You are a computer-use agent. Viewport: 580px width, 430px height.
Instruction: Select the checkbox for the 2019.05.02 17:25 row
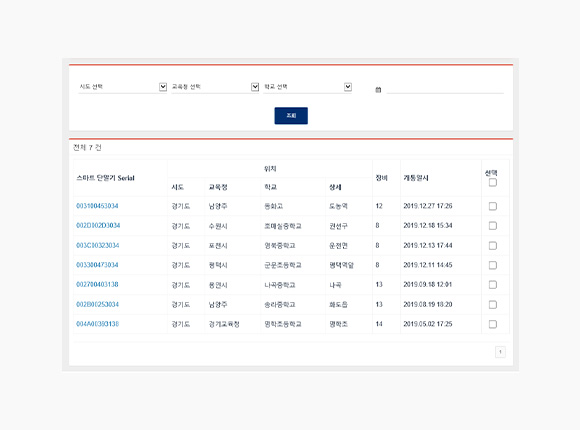pos(493,324)
